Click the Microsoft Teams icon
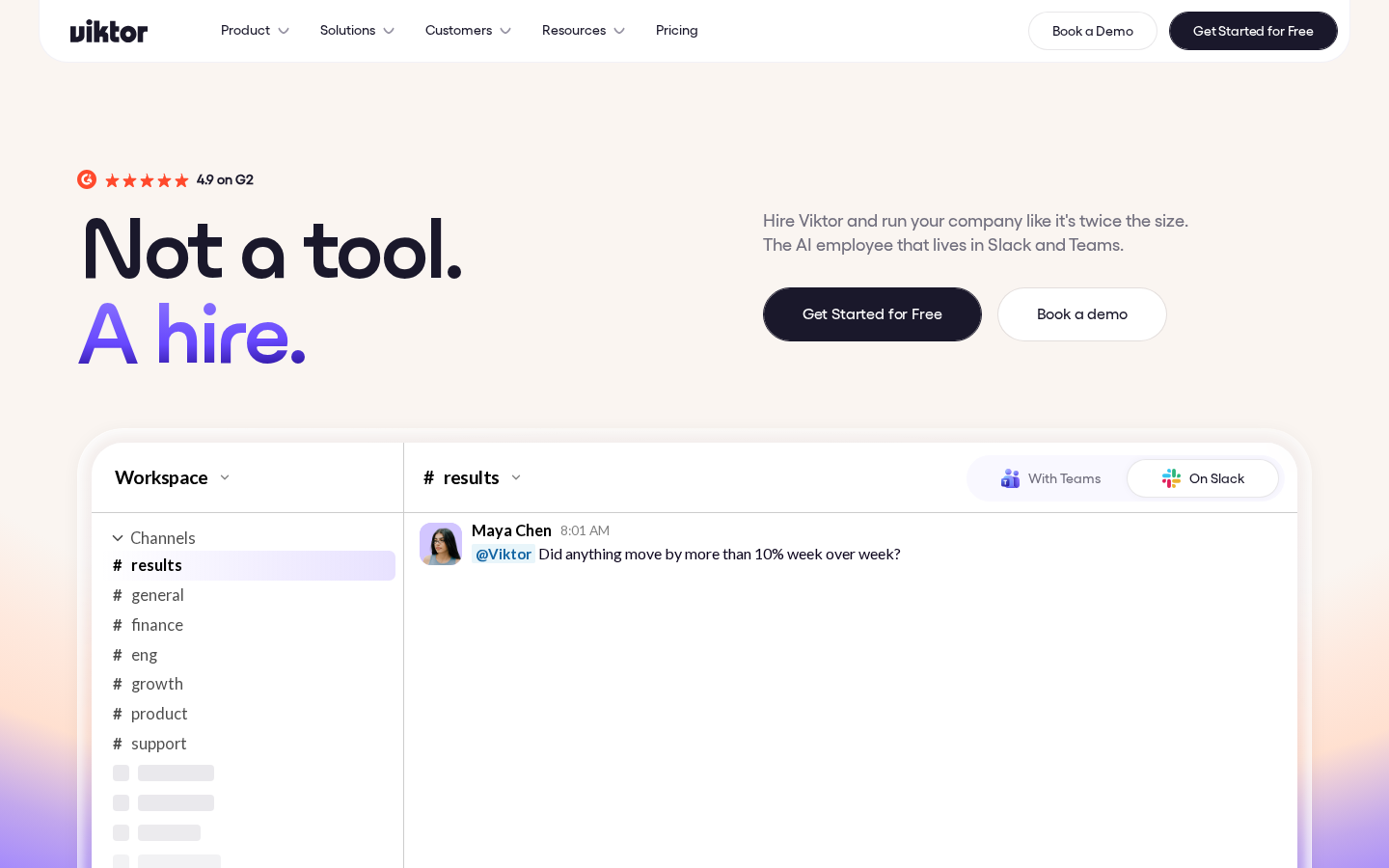 tap(1010, 478)
